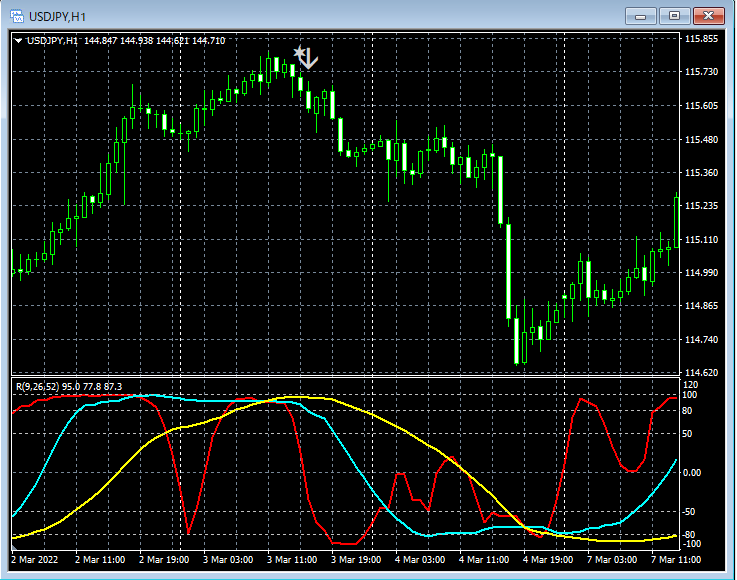
Task: Click the R(9,26,52) indicator label
Action: [x=69, y=386]
